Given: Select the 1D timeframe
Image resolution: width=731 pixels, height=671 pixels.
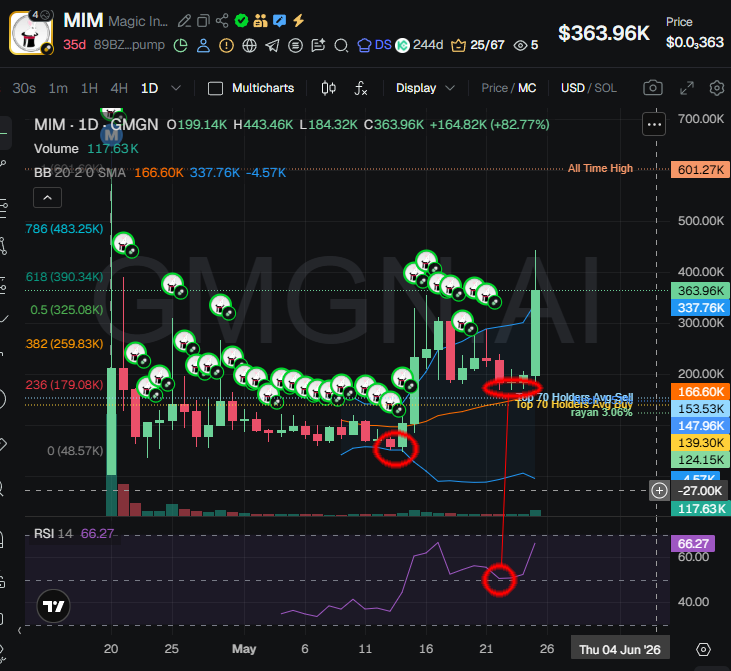Looking at the screenshot, I should (150, 88).
